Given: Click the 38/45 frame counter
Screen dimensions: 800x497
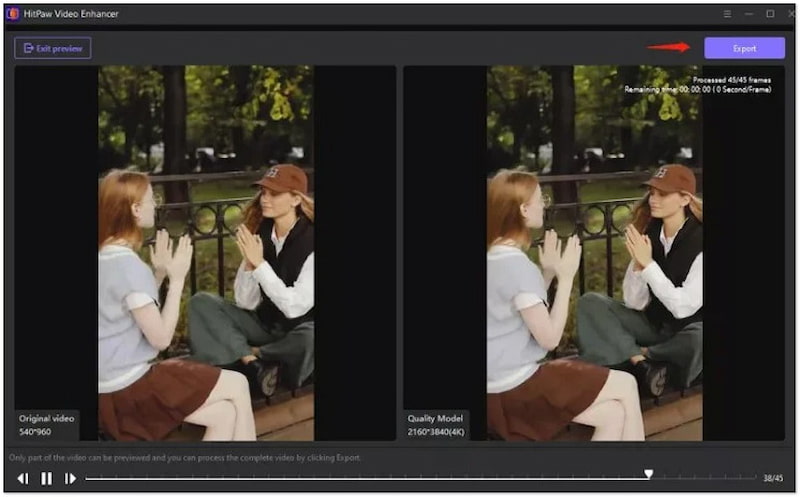Looking at the screenshot, I should [774, 479].
